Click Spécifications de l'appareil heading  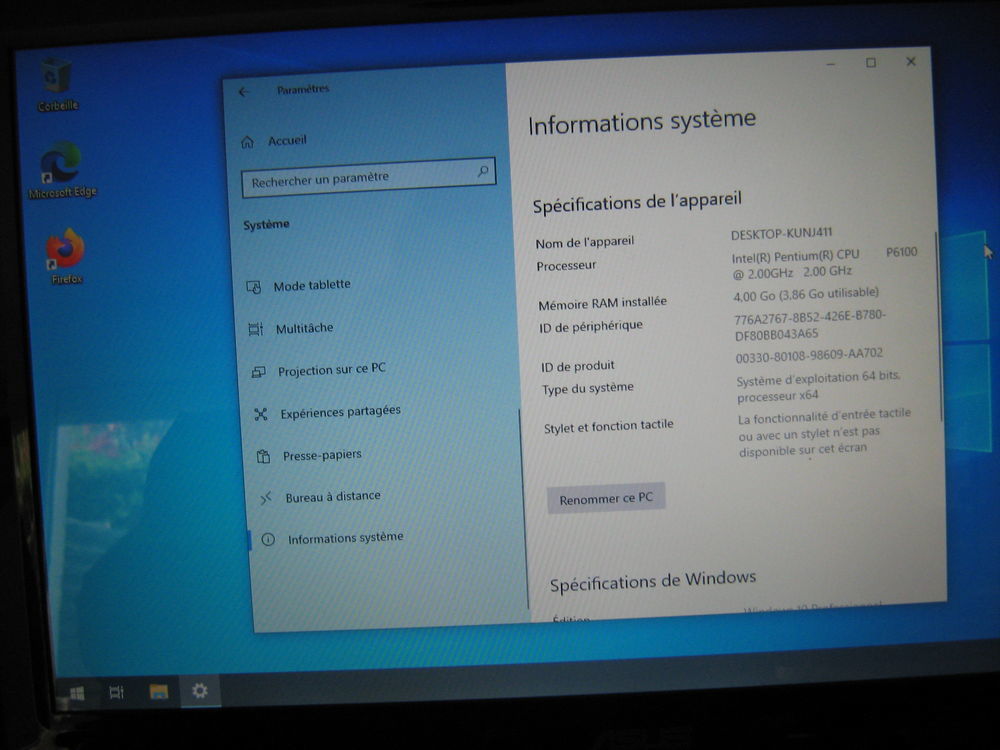[637, 202]
